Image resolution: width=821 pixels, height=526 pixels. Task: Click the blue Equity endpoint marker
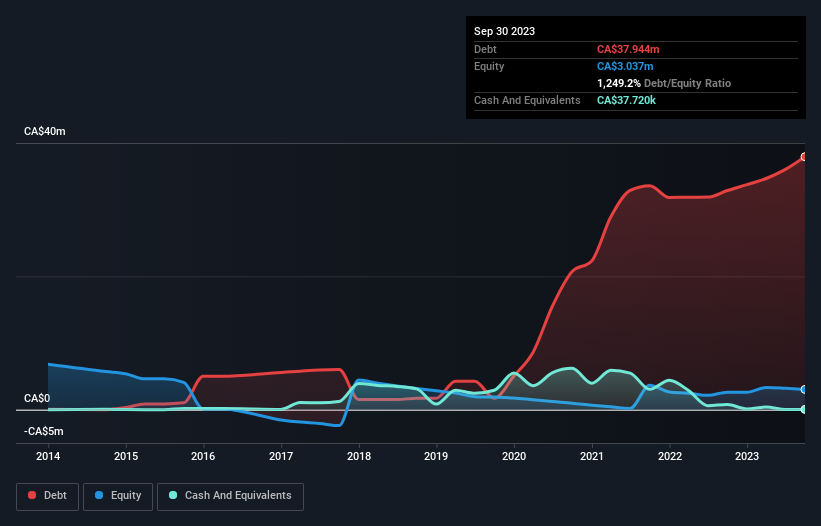(x=804, y=390)
